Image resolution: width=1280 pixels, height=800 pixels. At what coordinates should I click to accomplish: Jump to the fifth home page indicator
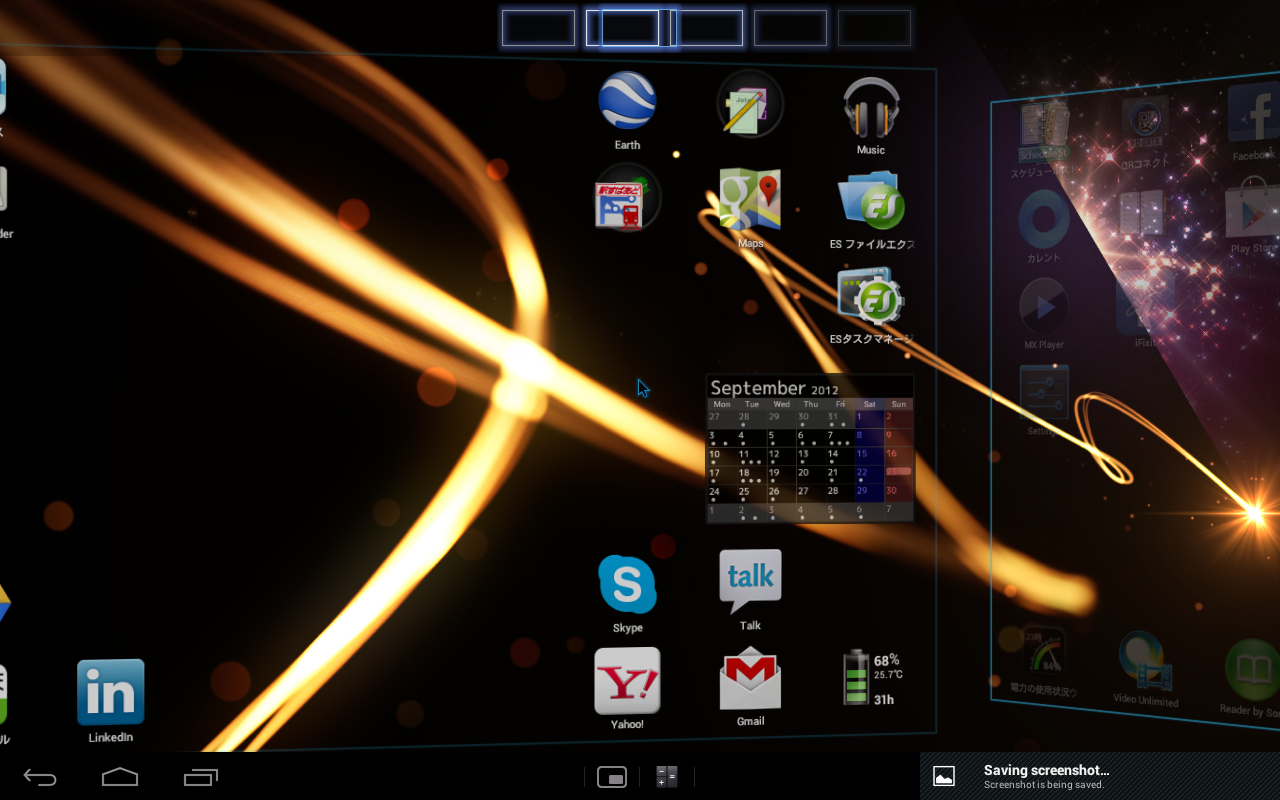(874, 28)
